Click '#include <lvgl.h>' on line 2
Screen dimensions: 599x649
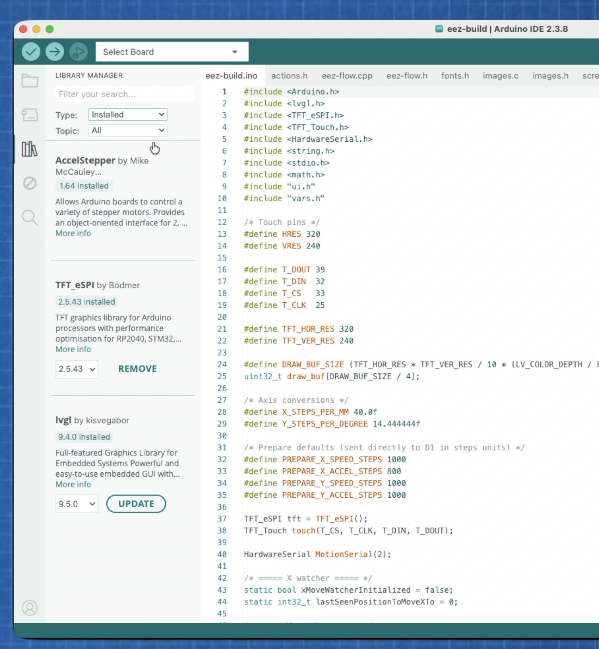tap(284, 103)
